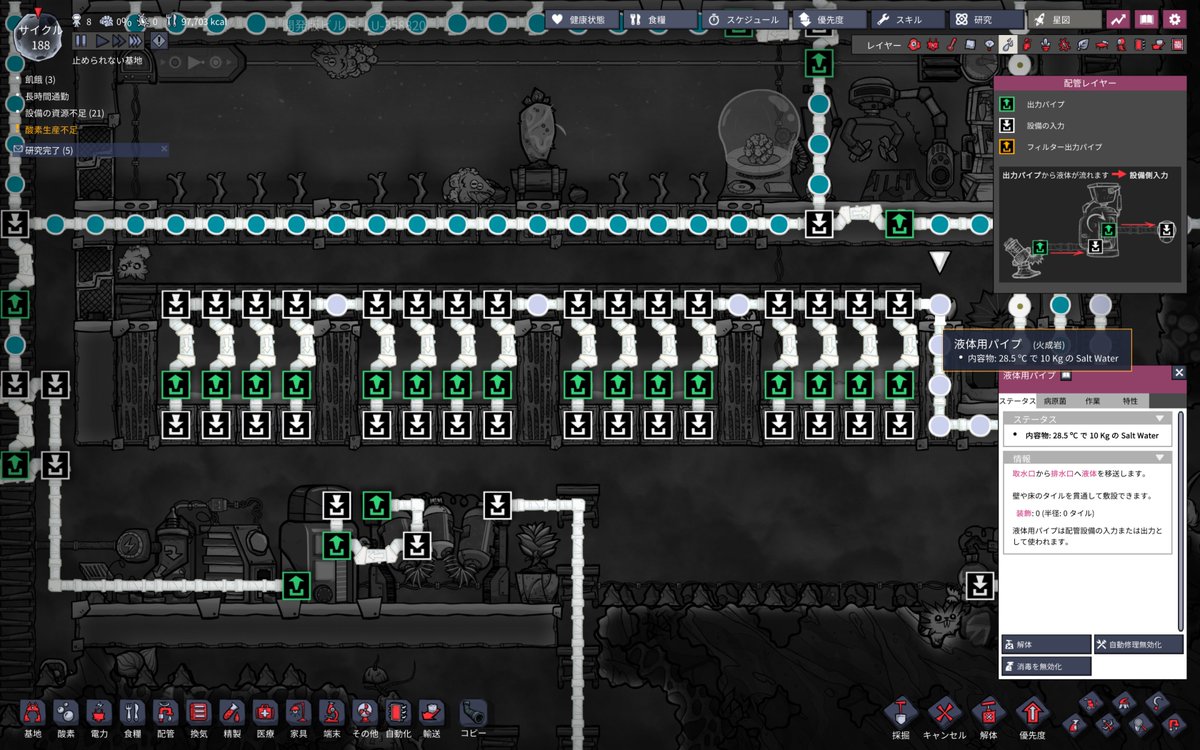
Task: Switch to the 特性 tab
Action: 1130,400
